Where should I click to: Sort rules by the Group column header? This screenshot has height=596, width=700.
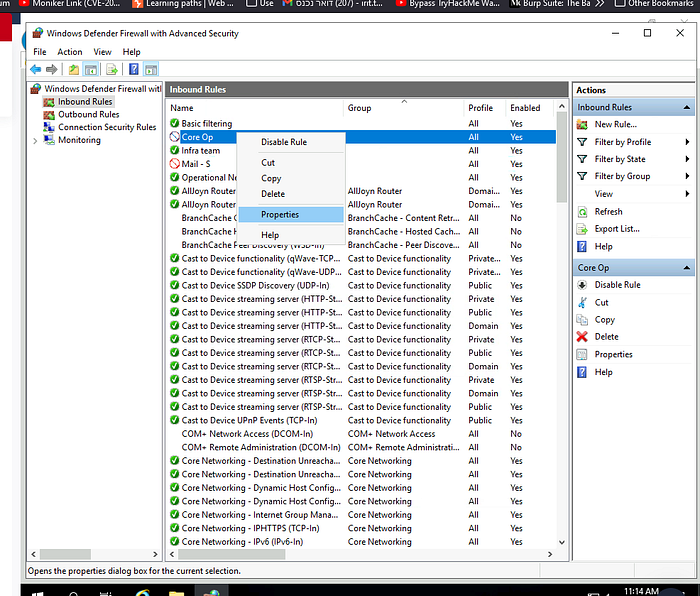tap(404, 108)
